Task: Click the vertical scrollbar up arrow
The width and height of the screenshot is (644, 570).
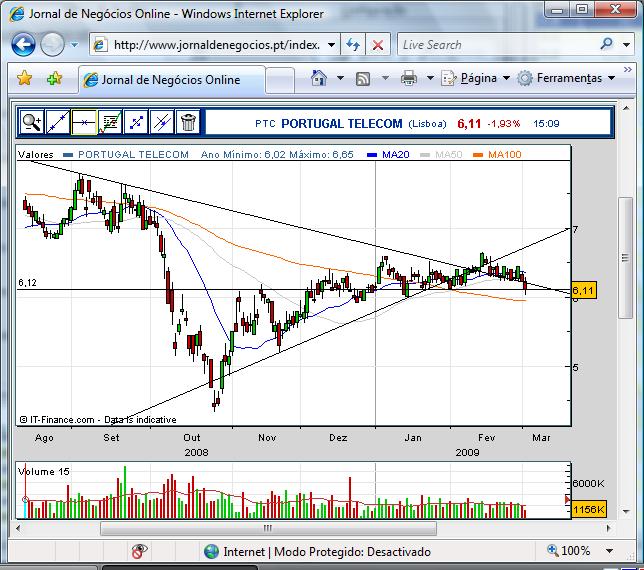Action: click(x=626, y=108)
